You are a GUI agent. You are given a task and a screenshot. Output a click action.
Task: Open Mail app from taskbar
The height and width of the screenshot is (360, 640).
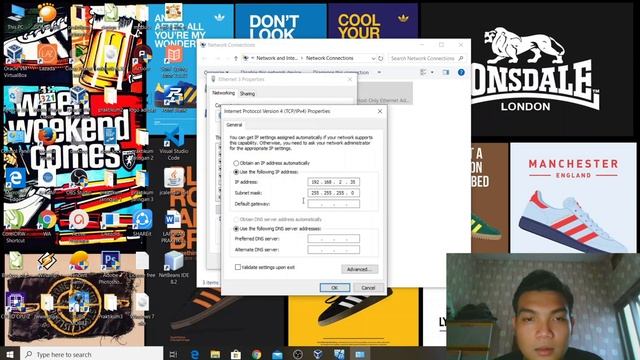pyautogui.click(x=277, y=354)
